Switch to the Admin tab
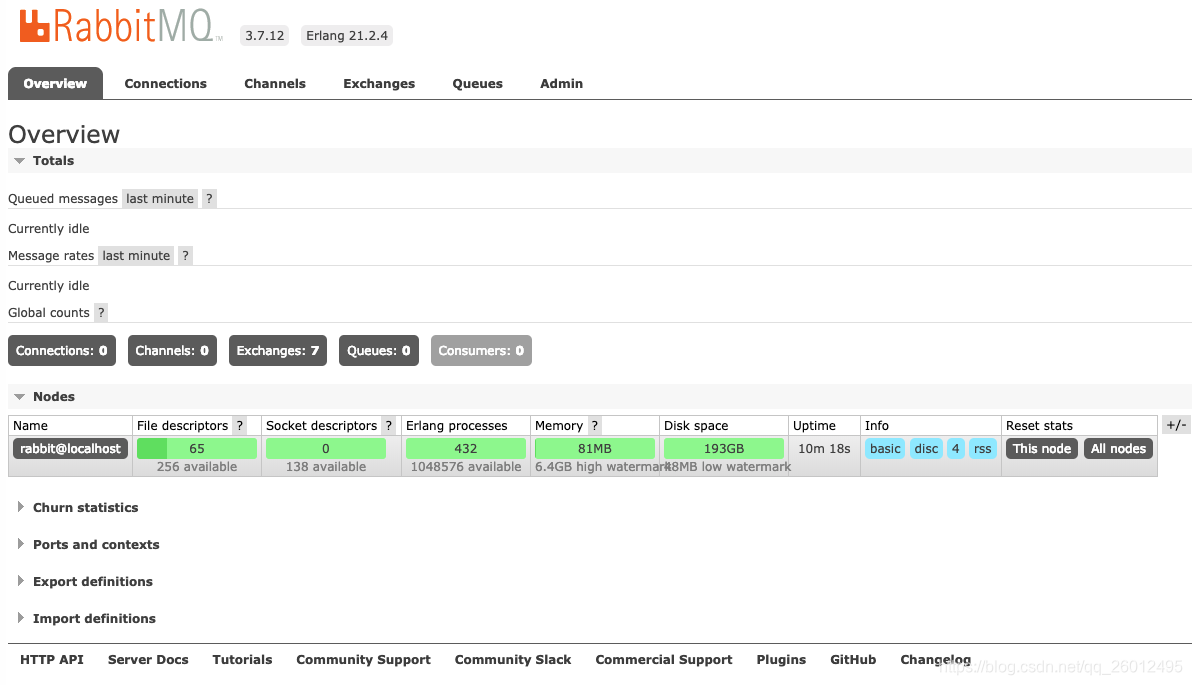 click(x=561, y=83)
